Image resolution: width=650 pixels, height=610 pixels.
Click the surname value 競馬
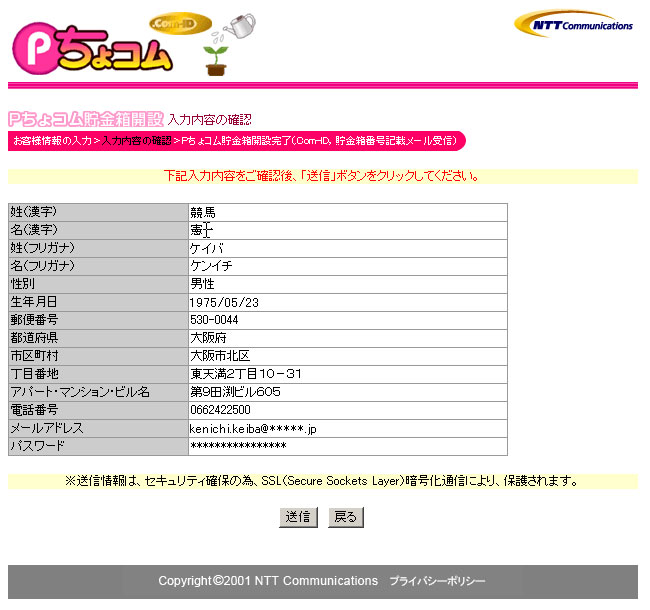tap(203, 213)
